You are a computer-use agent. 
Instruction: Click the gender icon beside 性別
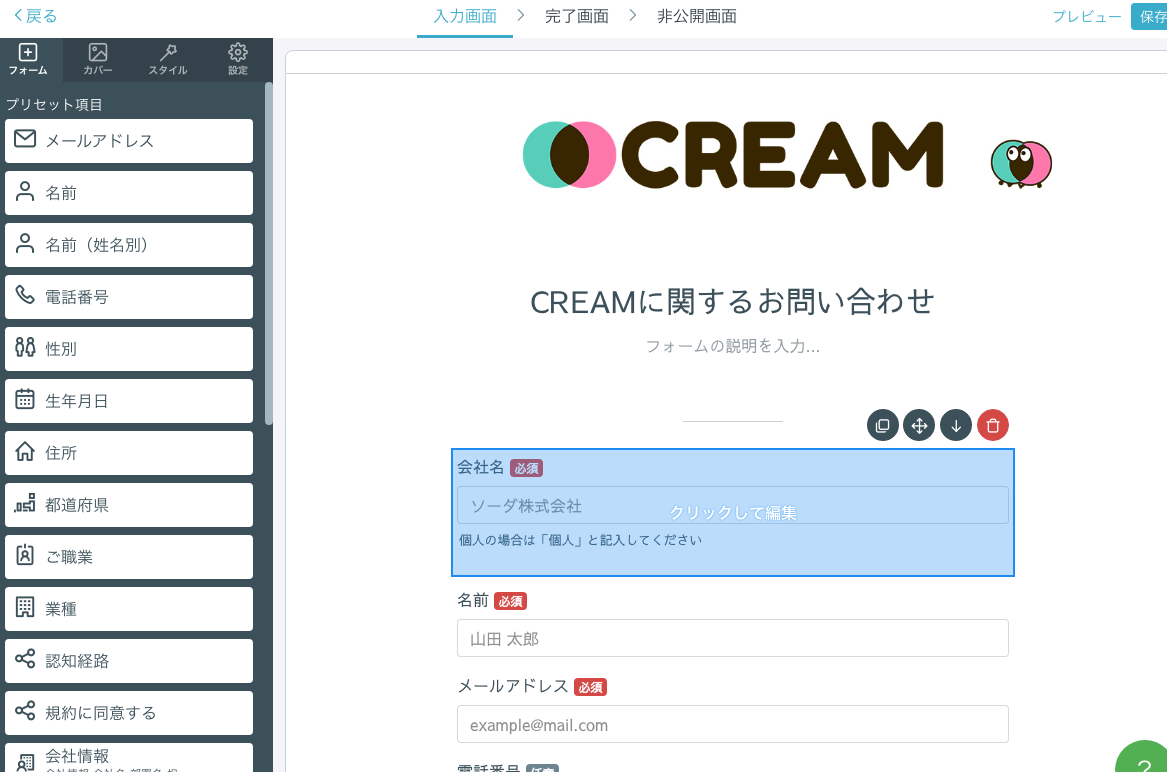(25, 347)
